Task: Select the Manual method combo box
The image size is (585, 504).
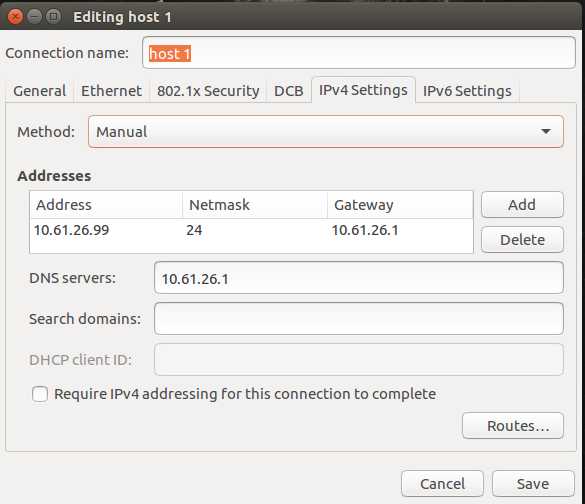Action: point(326,132)
